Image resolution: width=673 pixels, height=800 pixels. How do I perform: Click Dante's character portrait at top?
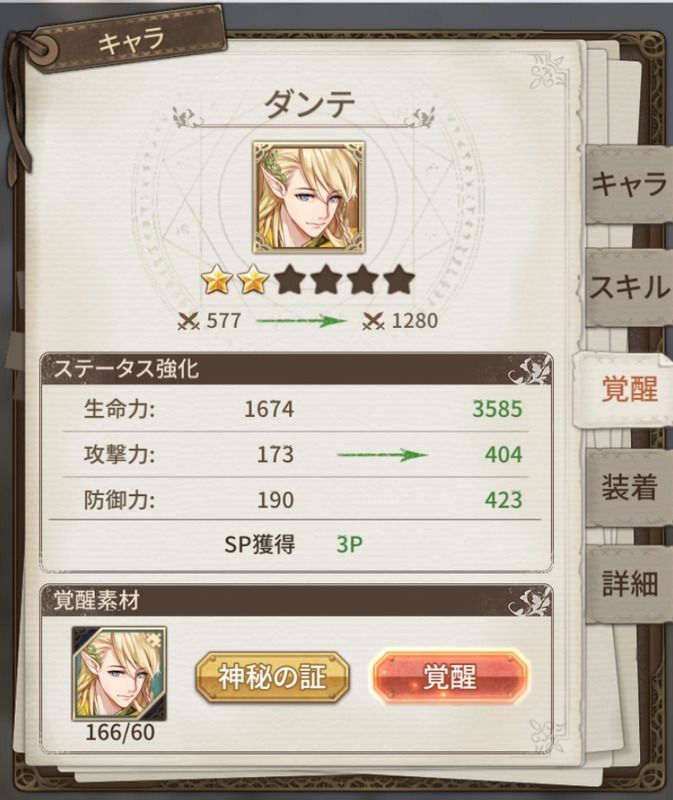(309, 197)
